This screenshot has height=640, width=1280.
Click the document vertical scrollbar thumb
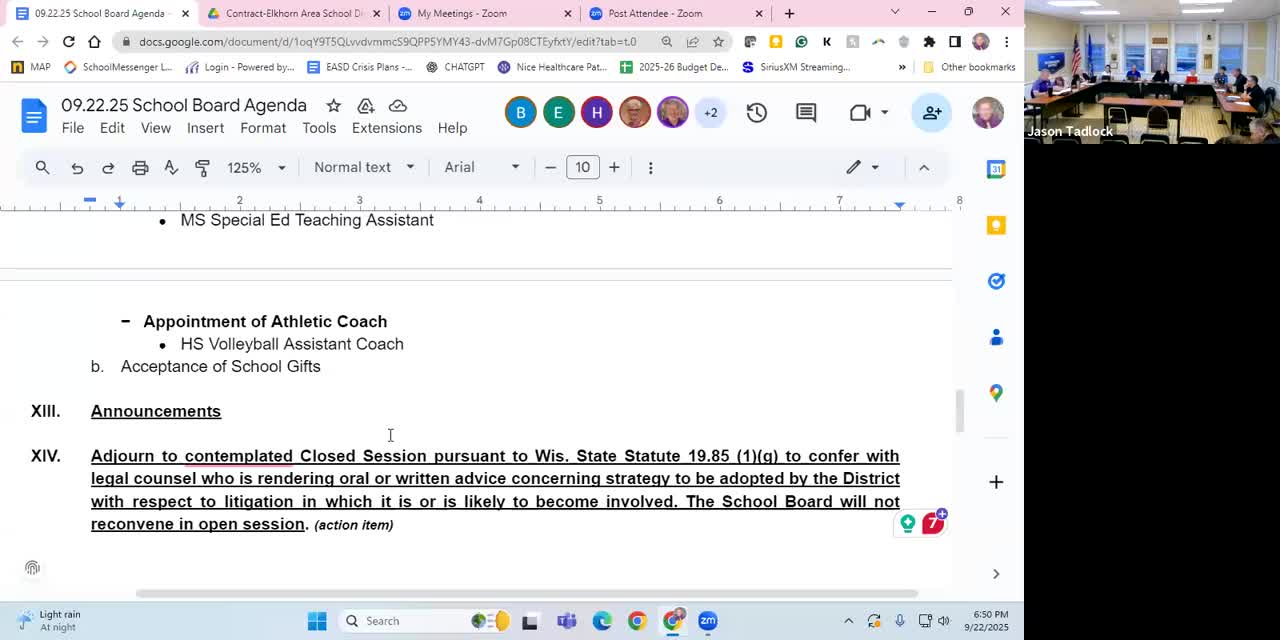(960, 411)
